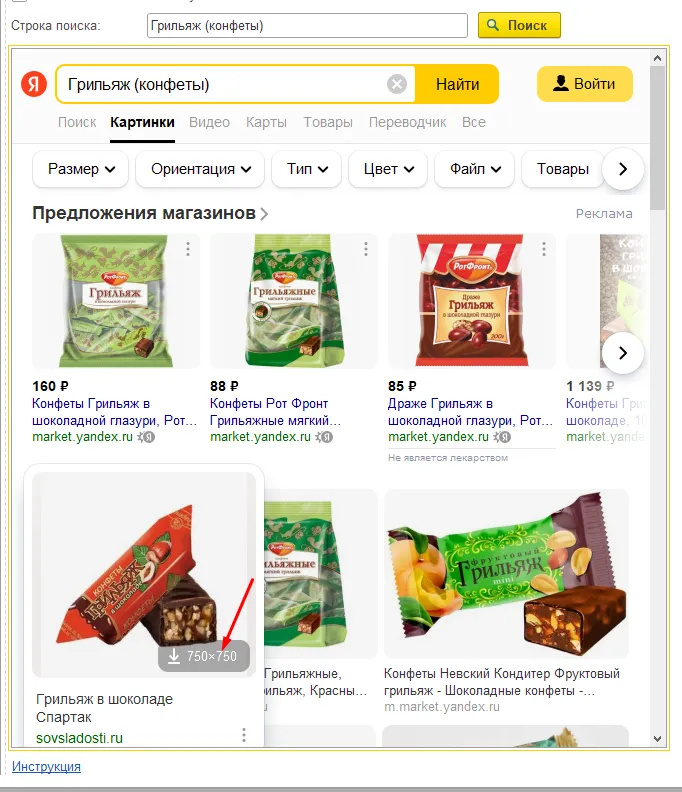The height and width of the screenshot is (792, 682).
Task: Open options menu for 85 ₽ dragee
Action: click(544, 249)
